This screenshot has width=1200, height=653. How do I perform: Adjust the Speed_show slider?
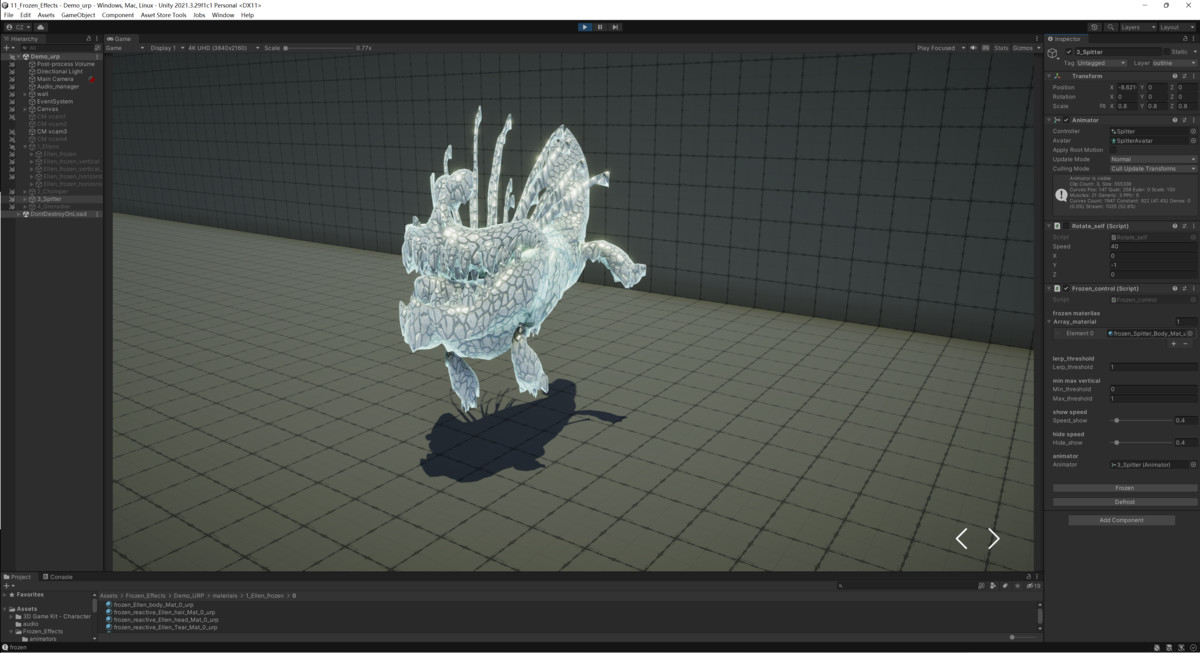click(1117, 421)
